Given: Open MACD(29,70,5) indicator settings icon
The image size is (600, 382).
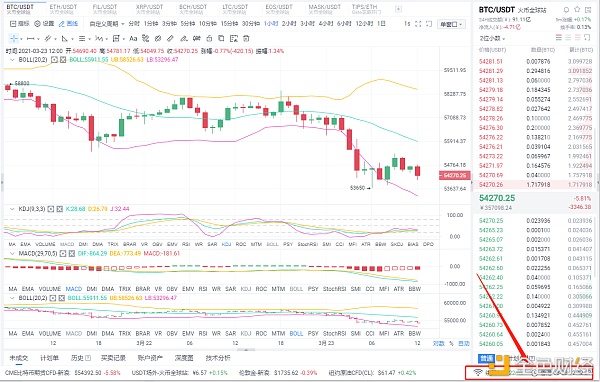Looking at the screenshot, I should click(63, 253).
